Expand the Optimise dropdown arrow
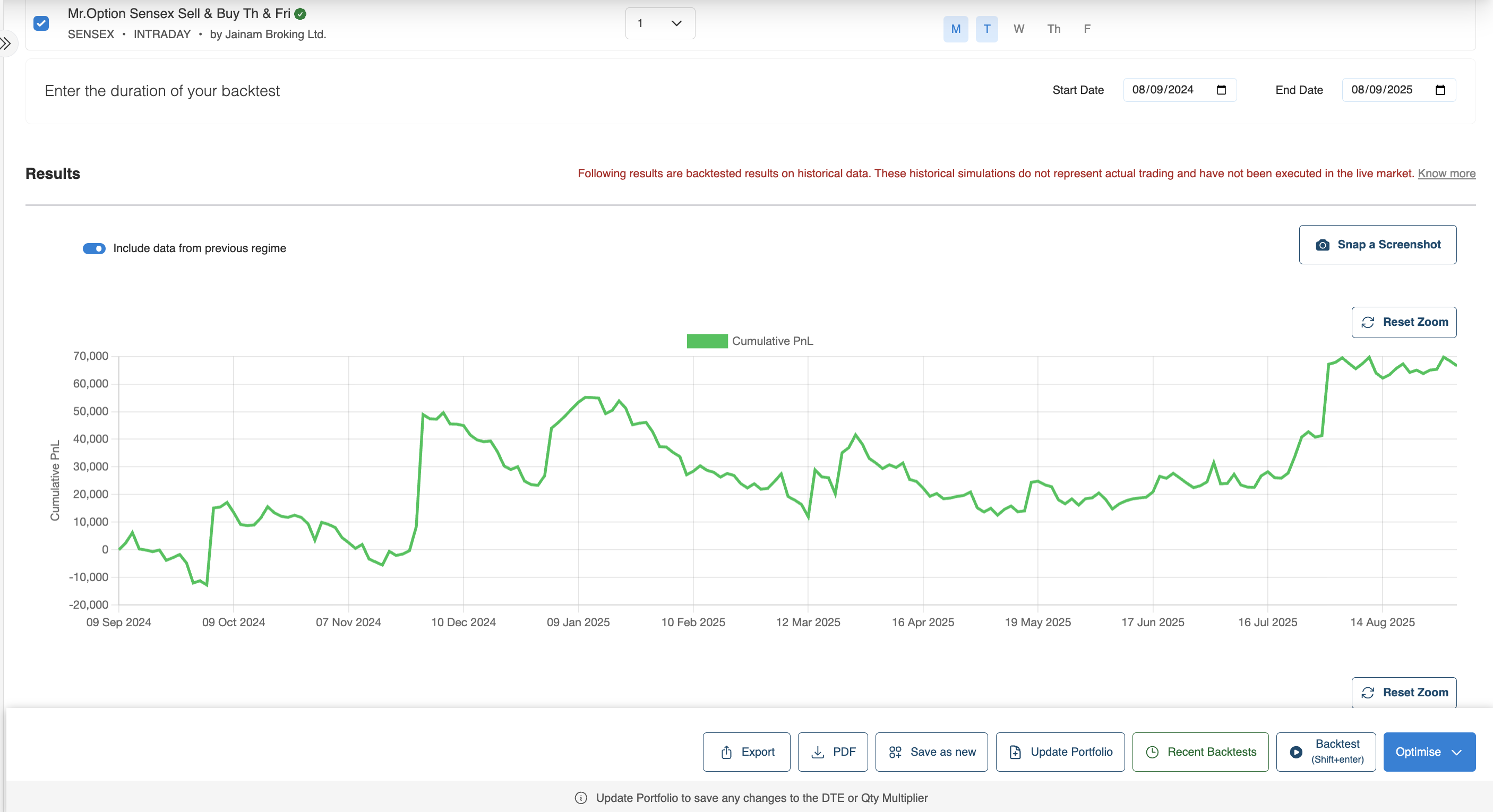The width and height of the screenshot is (1493, 812). coord(1456,752)
